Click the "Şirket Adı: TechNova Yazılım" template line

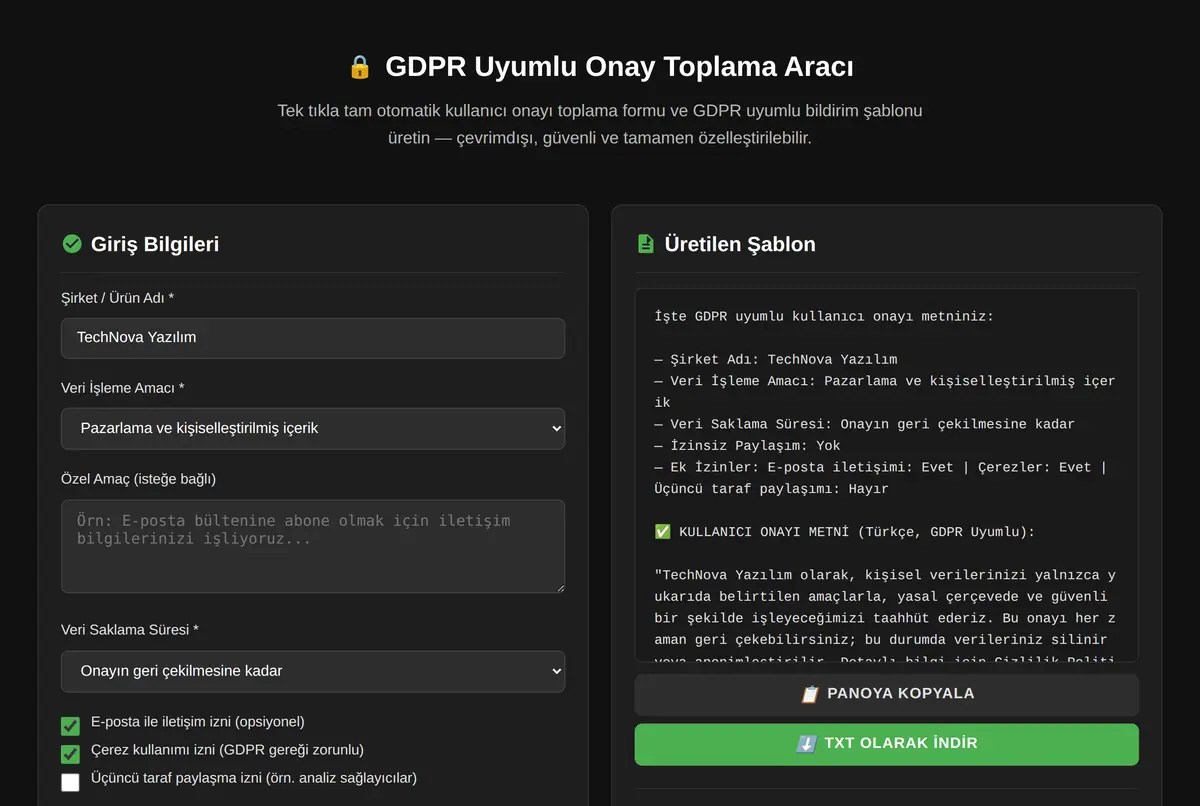pyautogui.click(x=776, y=360)
